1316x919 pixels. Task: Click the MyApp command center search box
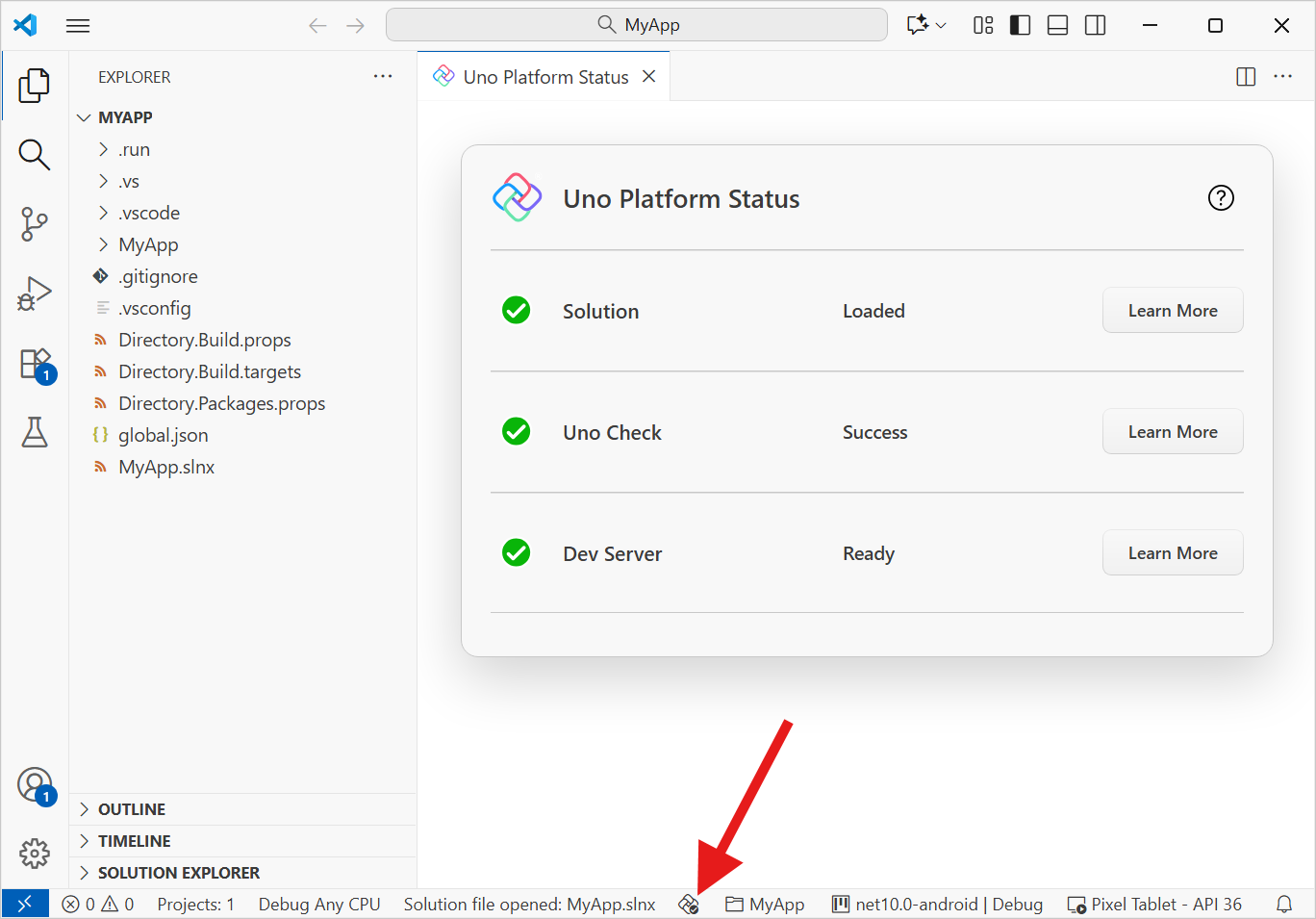tap(637, 24)
